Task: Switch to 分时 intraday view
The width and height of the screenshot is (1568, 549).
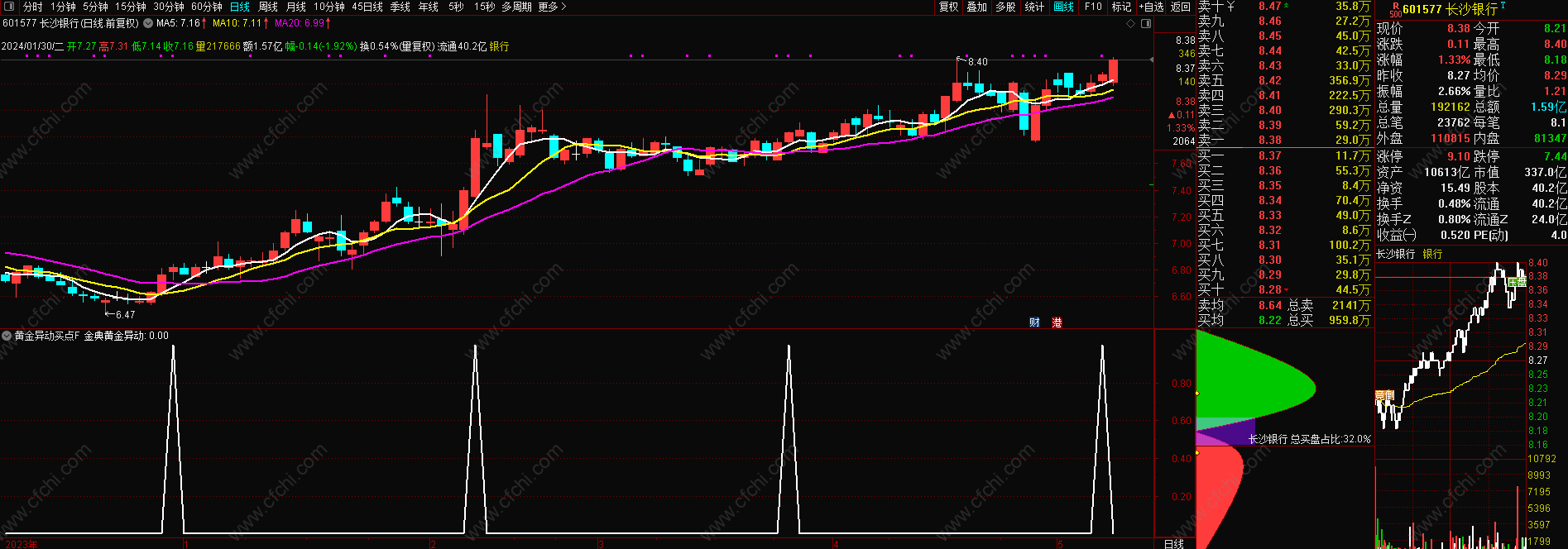Action: (32, 7)
